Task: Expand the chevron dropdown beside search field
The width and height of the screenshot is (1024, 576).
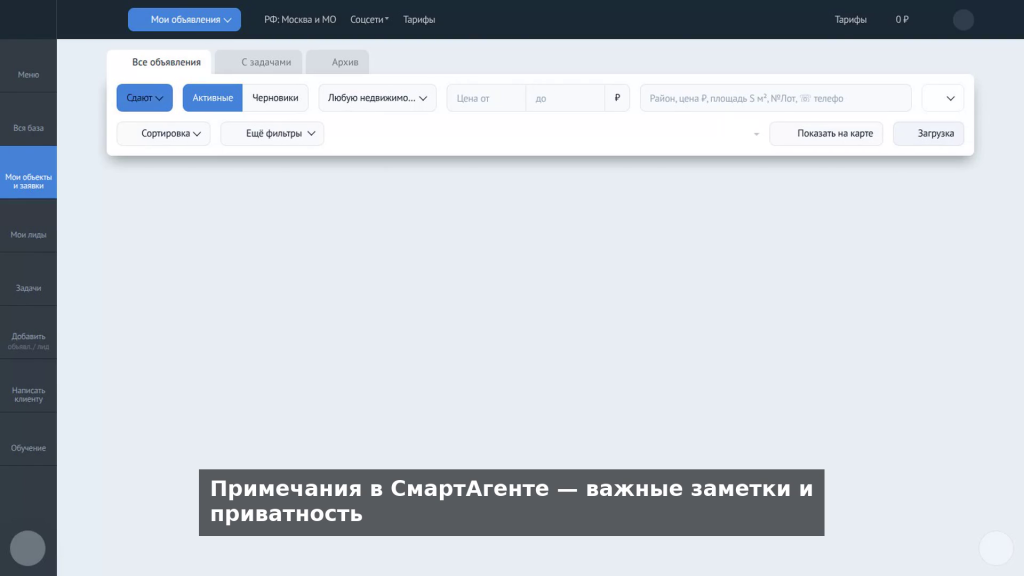Action: (x=943, y=98)
